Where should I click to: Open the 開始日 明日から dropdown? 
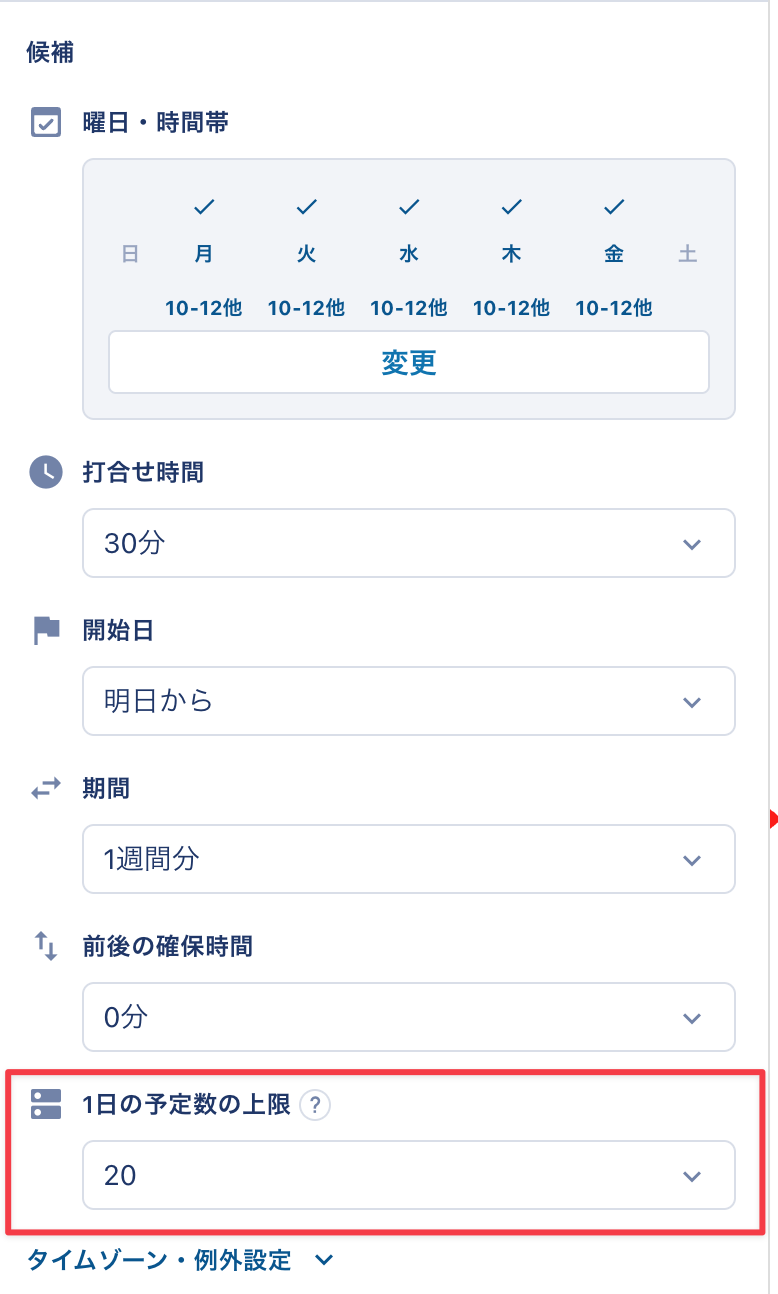coord(408,701)
